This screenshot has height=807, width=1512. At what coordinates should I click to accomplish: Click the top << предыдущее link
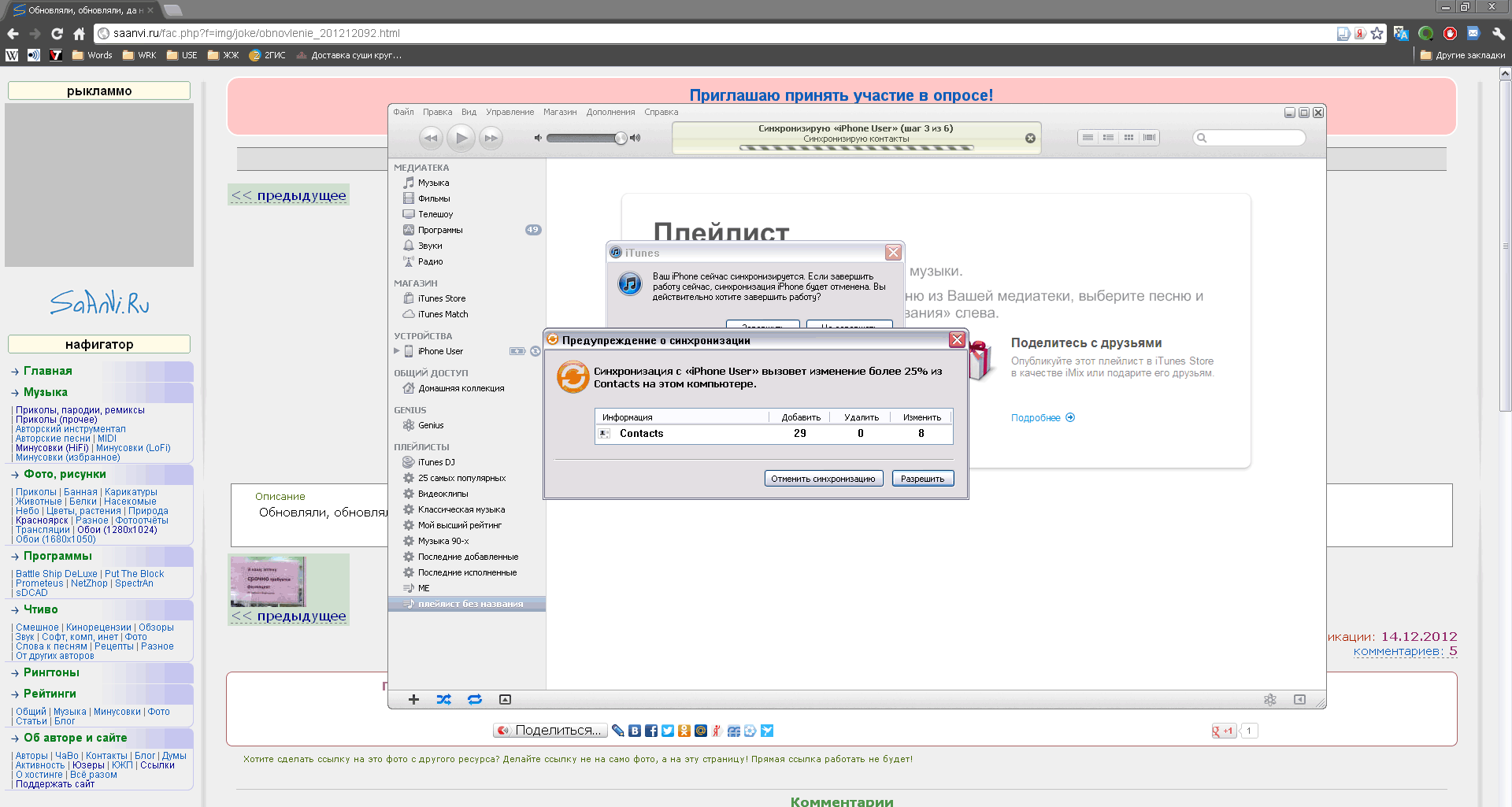[288, 195]
